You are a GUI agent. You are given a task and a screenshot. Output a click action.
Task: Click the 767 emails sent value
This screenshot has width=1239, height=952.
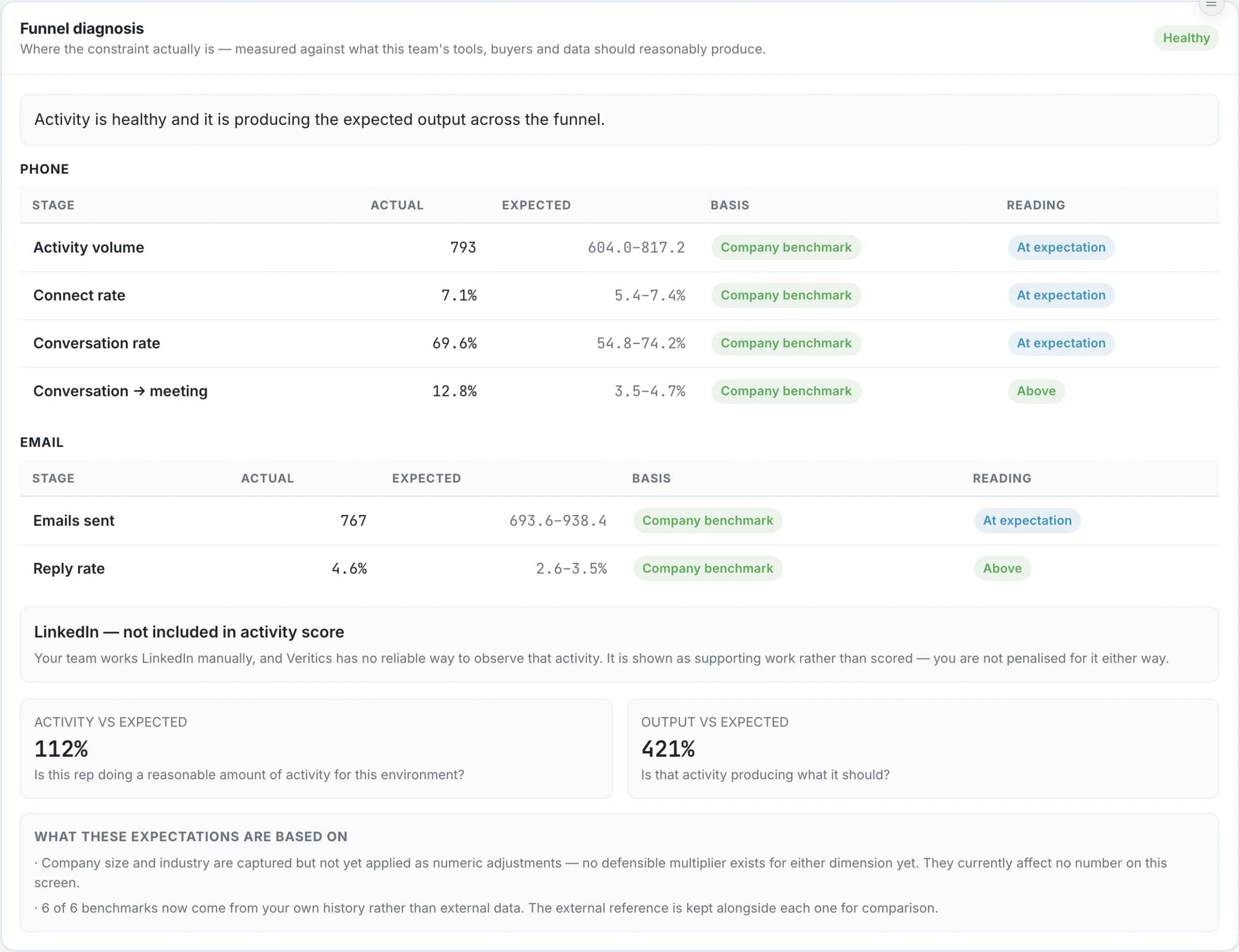point(353,520)
